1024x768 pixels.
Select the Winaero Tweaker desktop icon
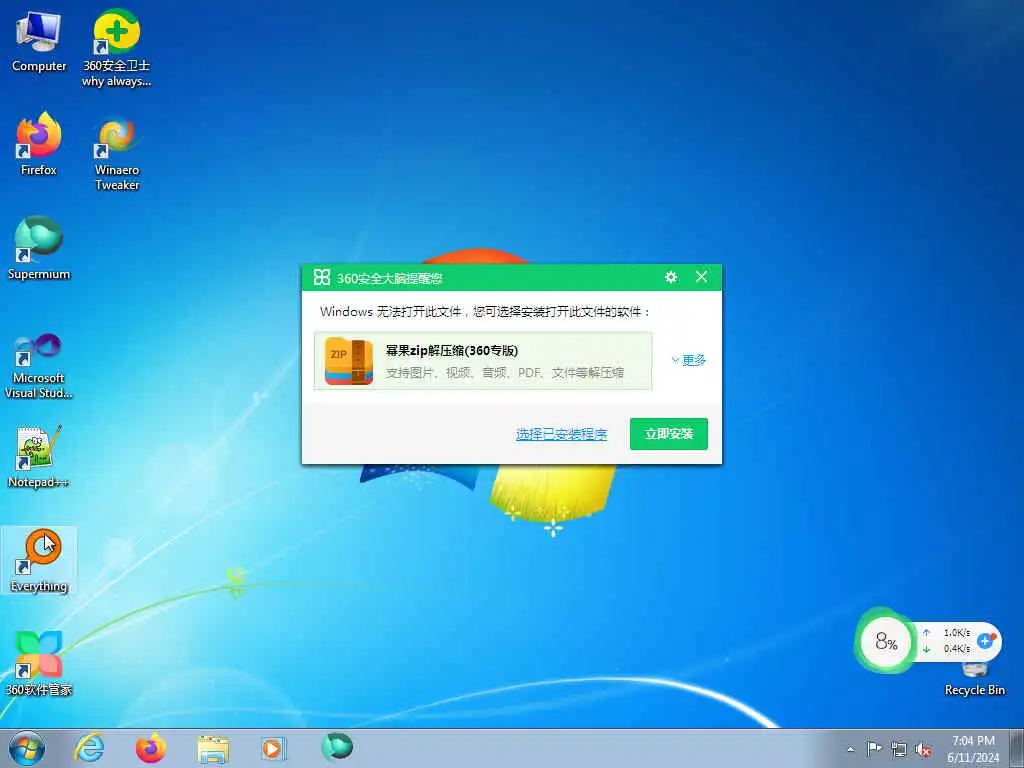click(117, 153)
